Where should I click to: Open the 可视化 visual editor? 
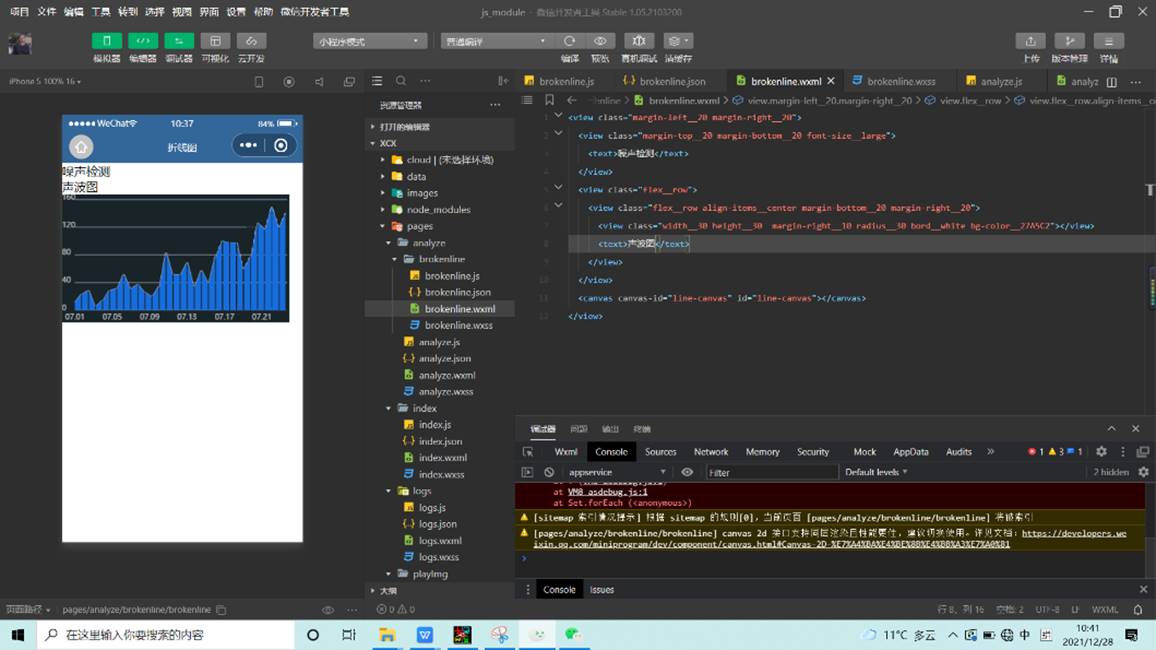215,41
